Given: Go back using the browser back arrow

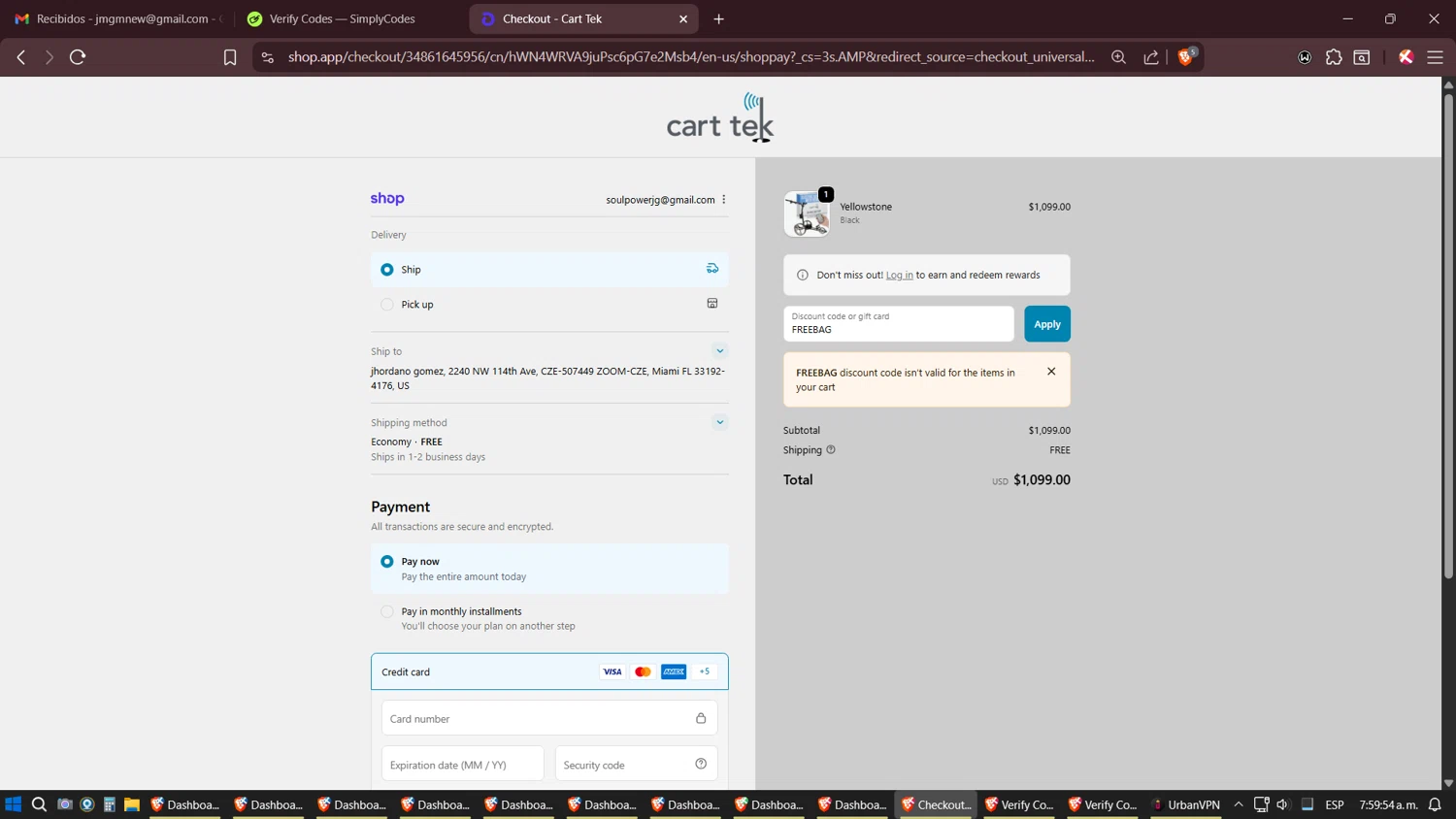Looking at the screenshot, I should click(21, 57).
